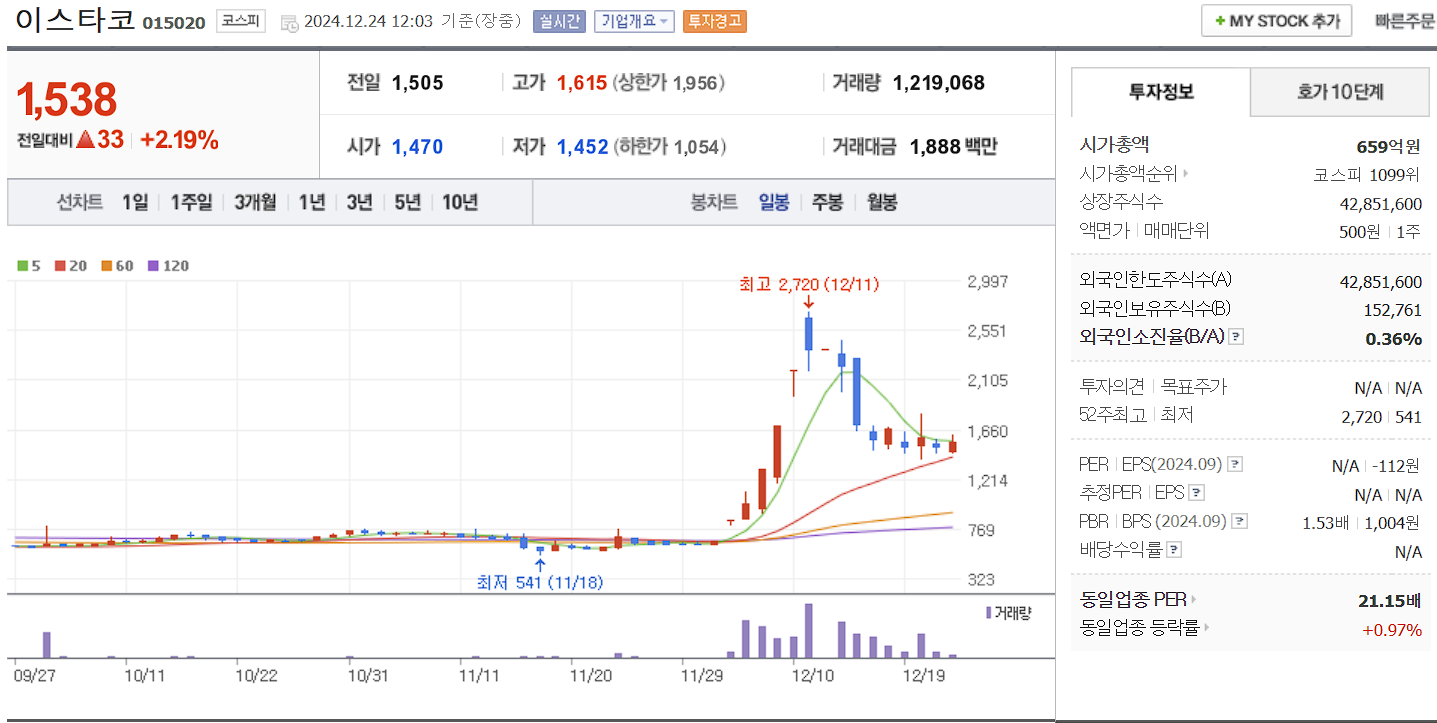The height and width of the screenshot is (723, 1437).
Task: Click the MY STOCK 추가 button
Action: point(1276,20)
